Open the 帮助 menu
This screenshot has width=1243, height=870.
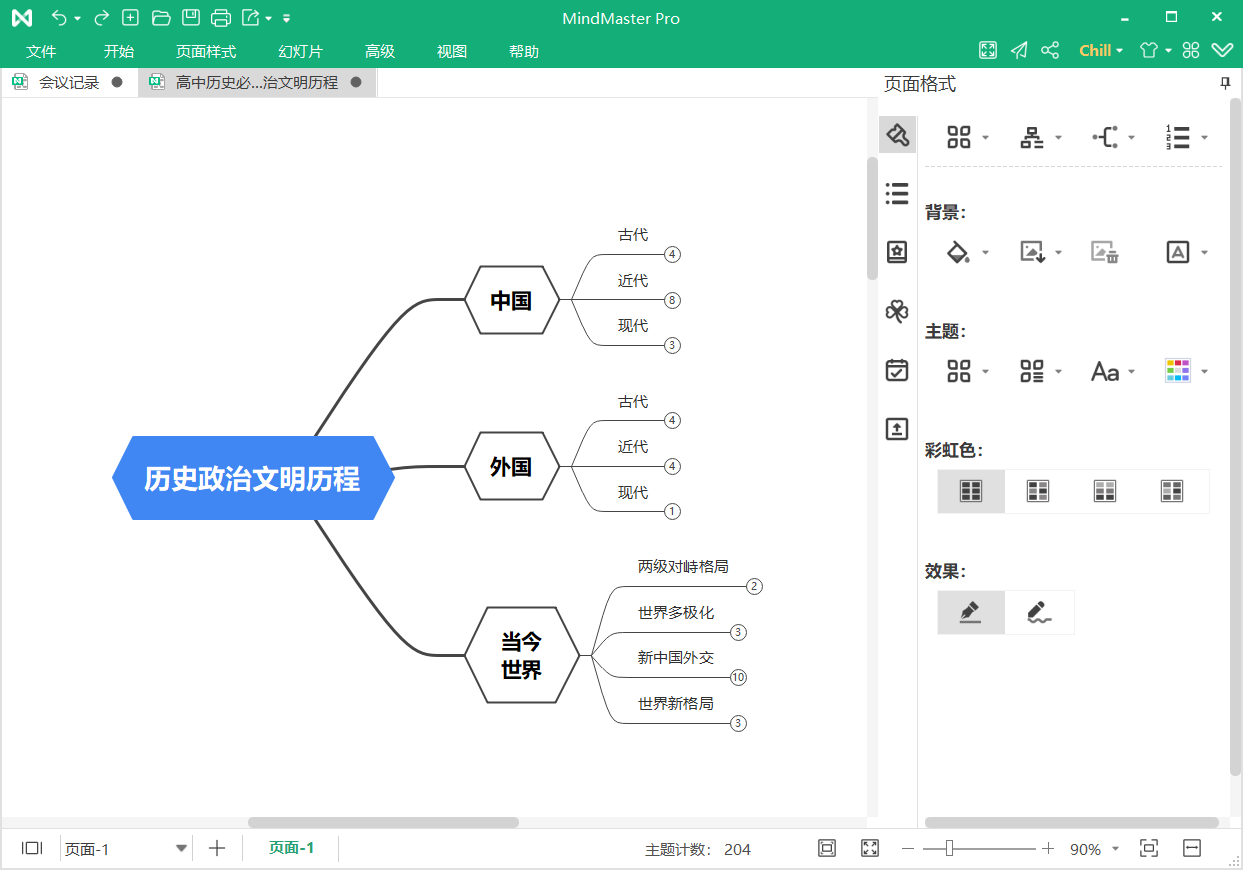pyautogui.click(x=524, y=52)
